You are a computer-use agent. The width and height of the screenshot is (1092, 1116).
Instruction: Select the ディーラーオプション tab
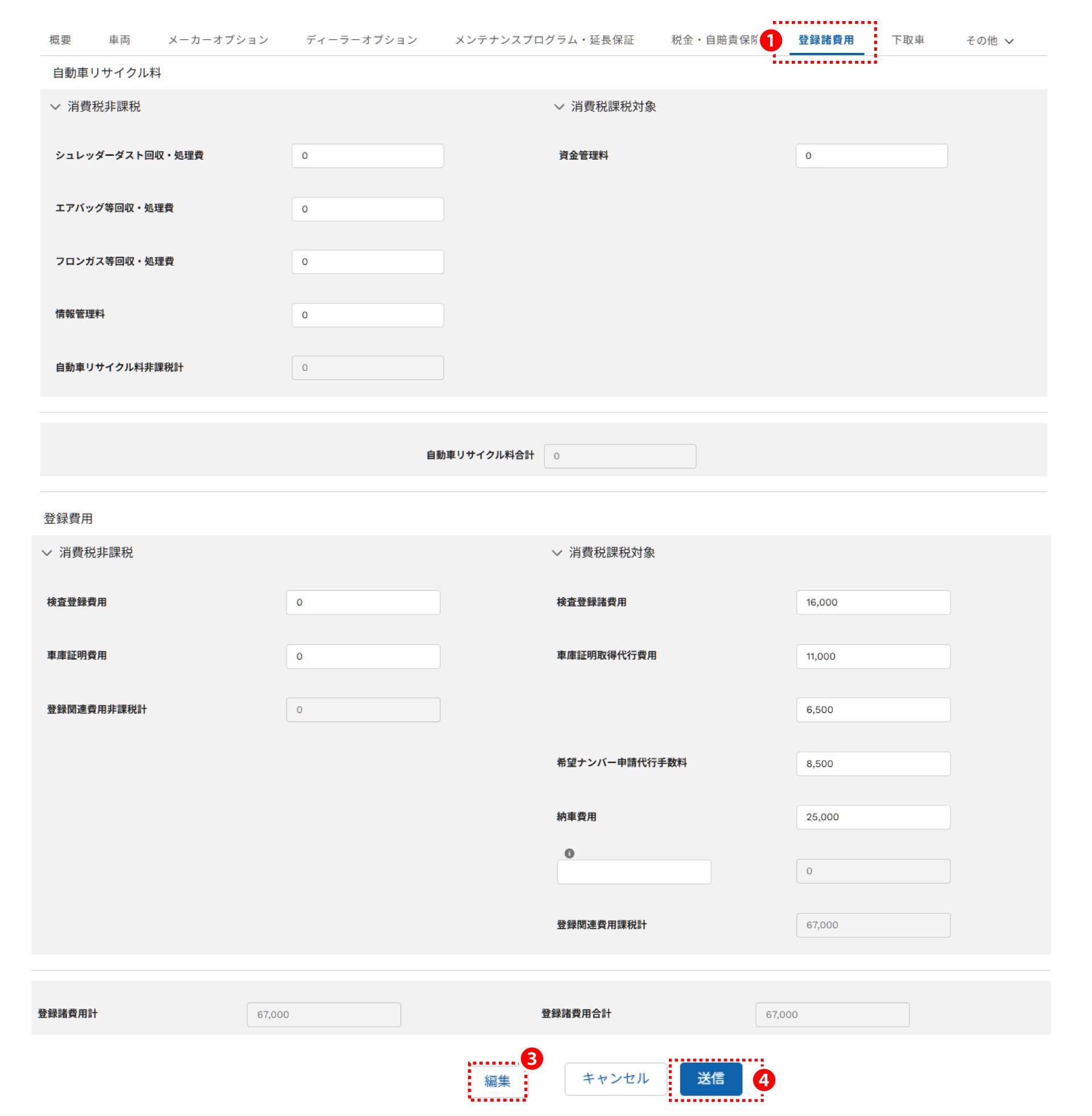point(361,40)
